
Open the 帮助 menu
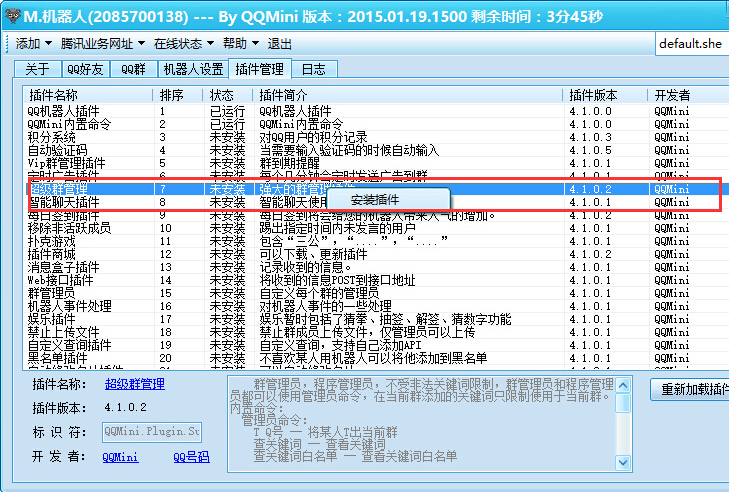[240, 44]
